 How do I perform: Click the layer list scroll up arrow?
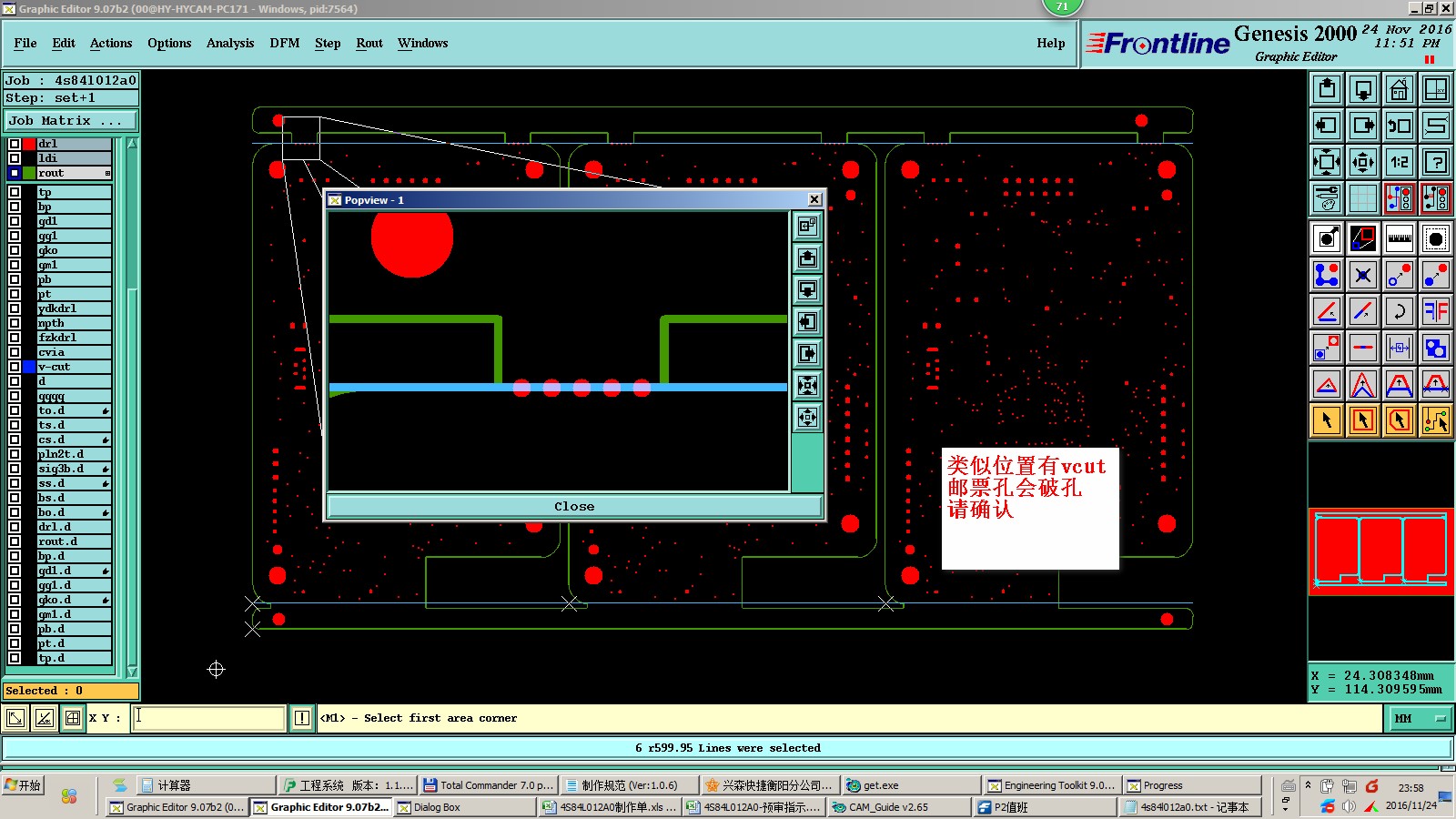(x=132, y=144)
